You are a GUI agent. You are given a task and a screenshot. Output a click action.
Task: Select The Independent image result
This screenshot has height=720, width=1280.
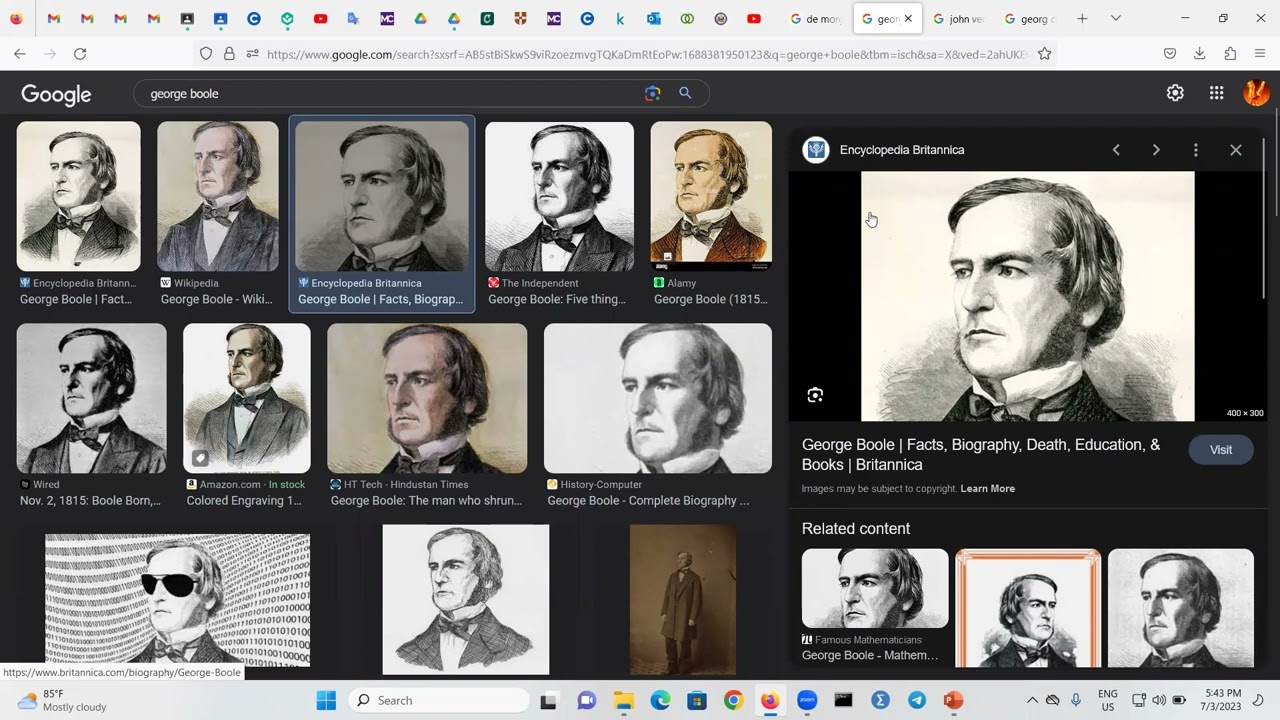click(559, 197)
